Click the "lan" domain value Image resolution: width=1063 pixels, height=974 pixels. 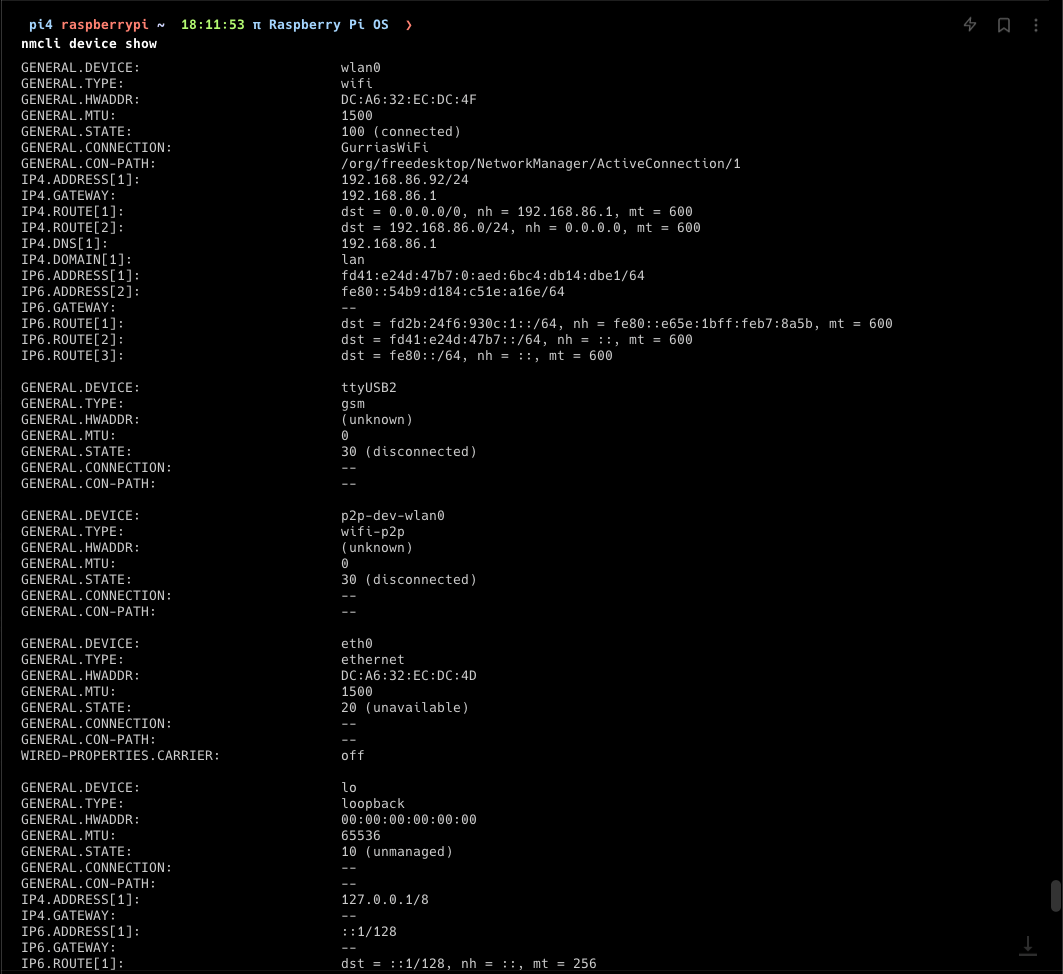pos(353,260)
